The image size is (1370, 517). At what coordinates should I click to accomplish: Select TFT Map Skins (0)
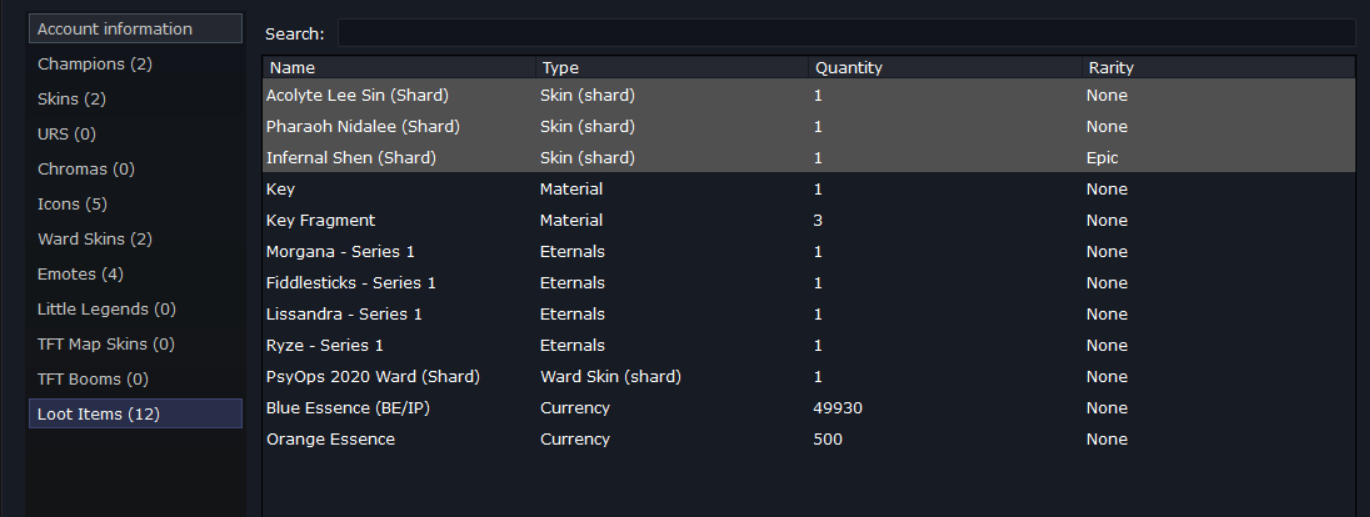(x=135, y=344)
